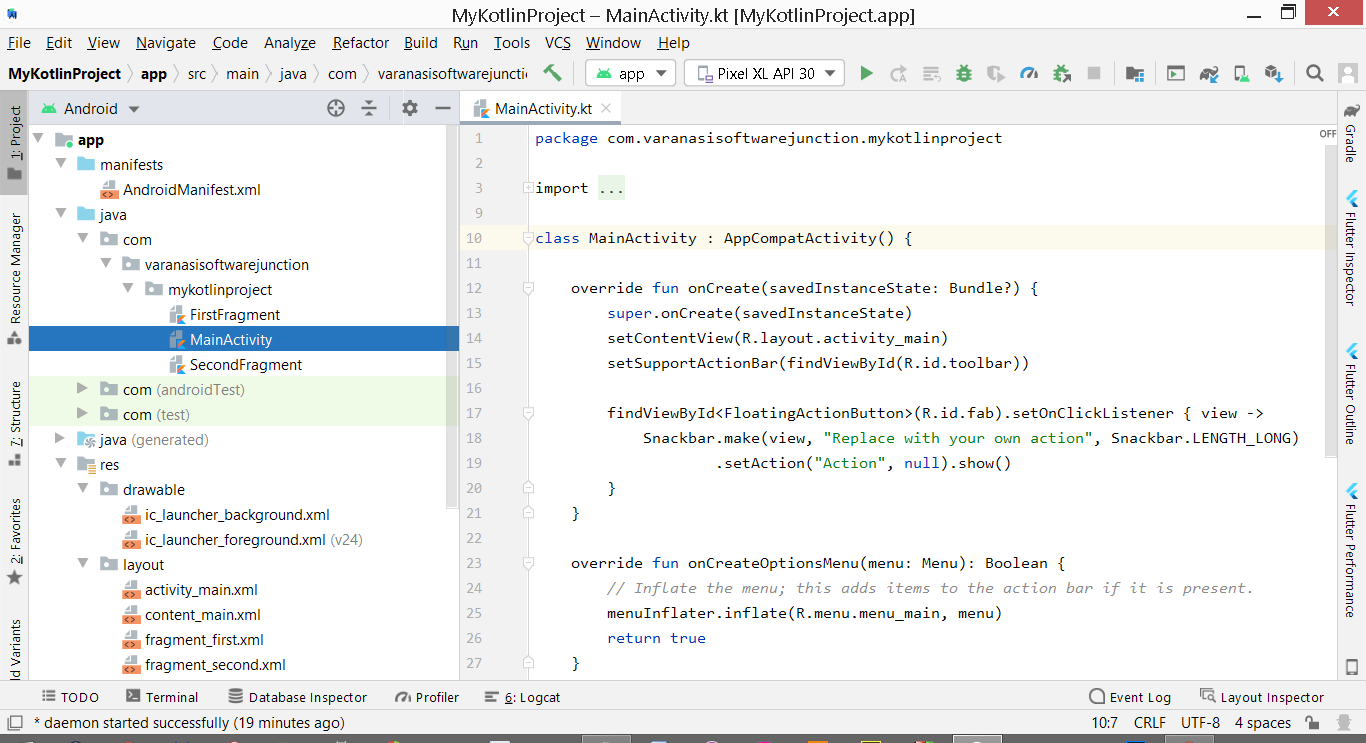This screenshot has height=743, width=1366.
Task: Attach debugger to Android process icon
Action: pos(1062,73)
